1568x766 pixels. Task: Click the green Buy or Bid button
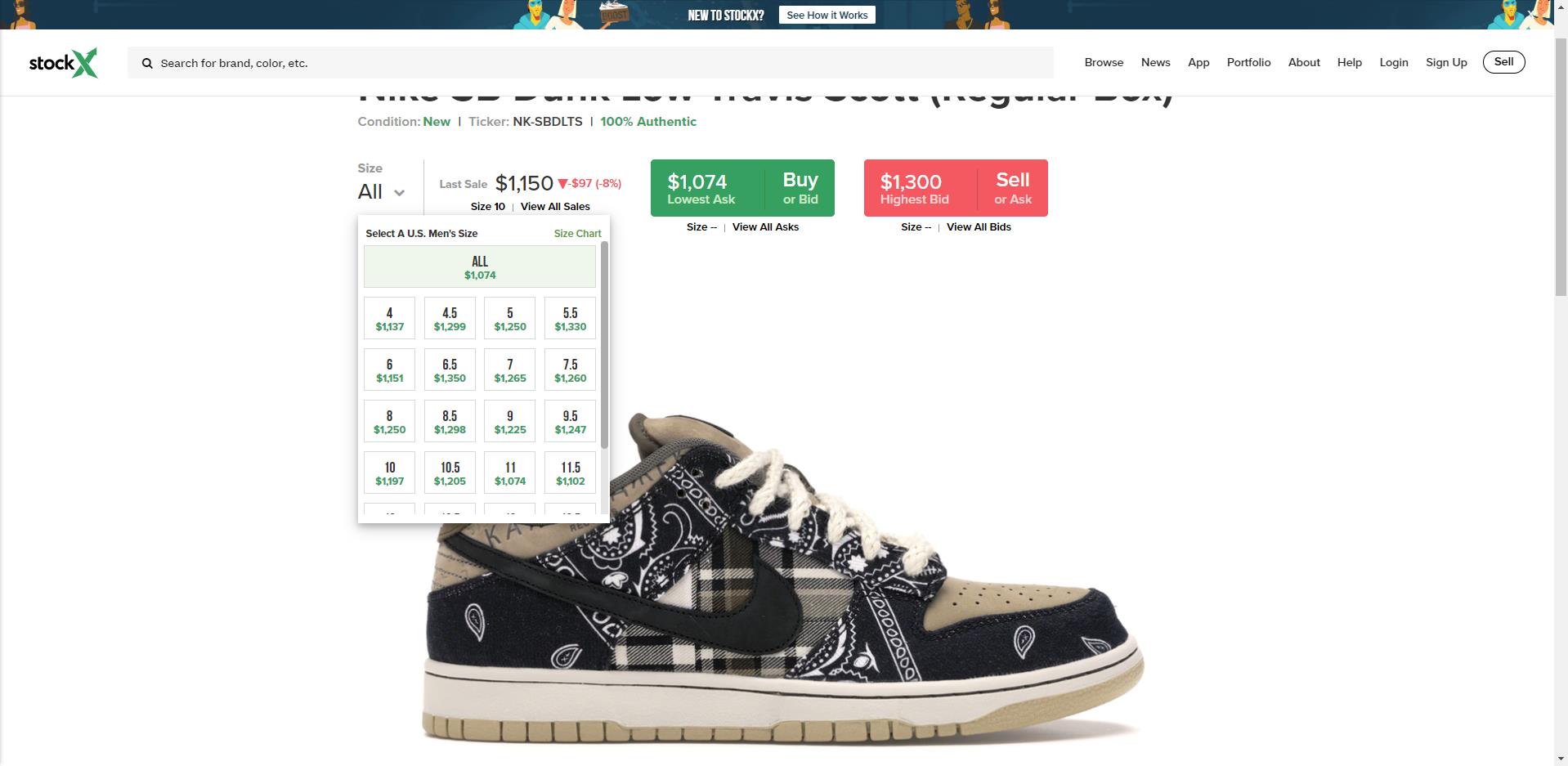click(x=742, y=188)
